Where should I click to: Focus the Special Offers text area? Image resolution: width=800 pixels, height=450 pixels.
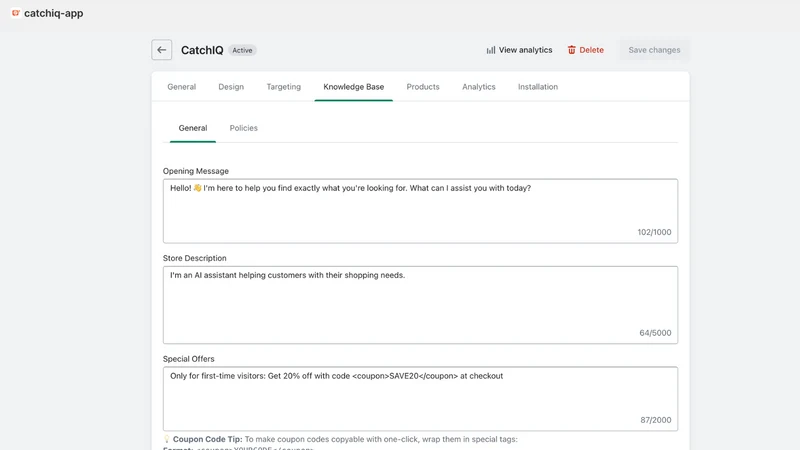pyautogui.click(x=420, y=398)
